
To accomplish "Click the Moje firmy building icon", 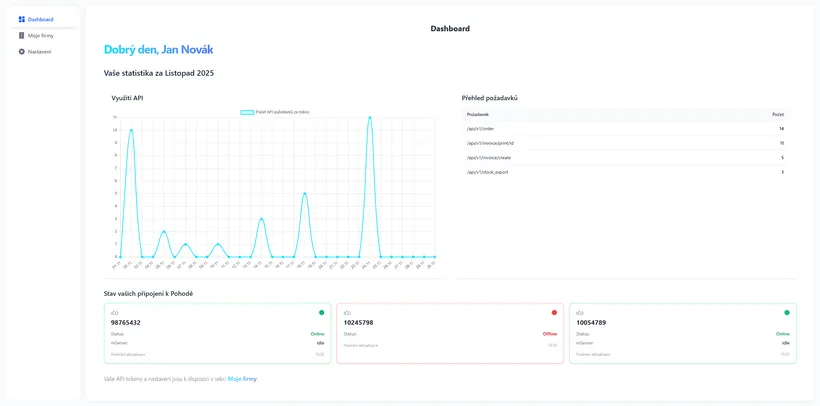I will pyautogui.click(x=22, y=35).
